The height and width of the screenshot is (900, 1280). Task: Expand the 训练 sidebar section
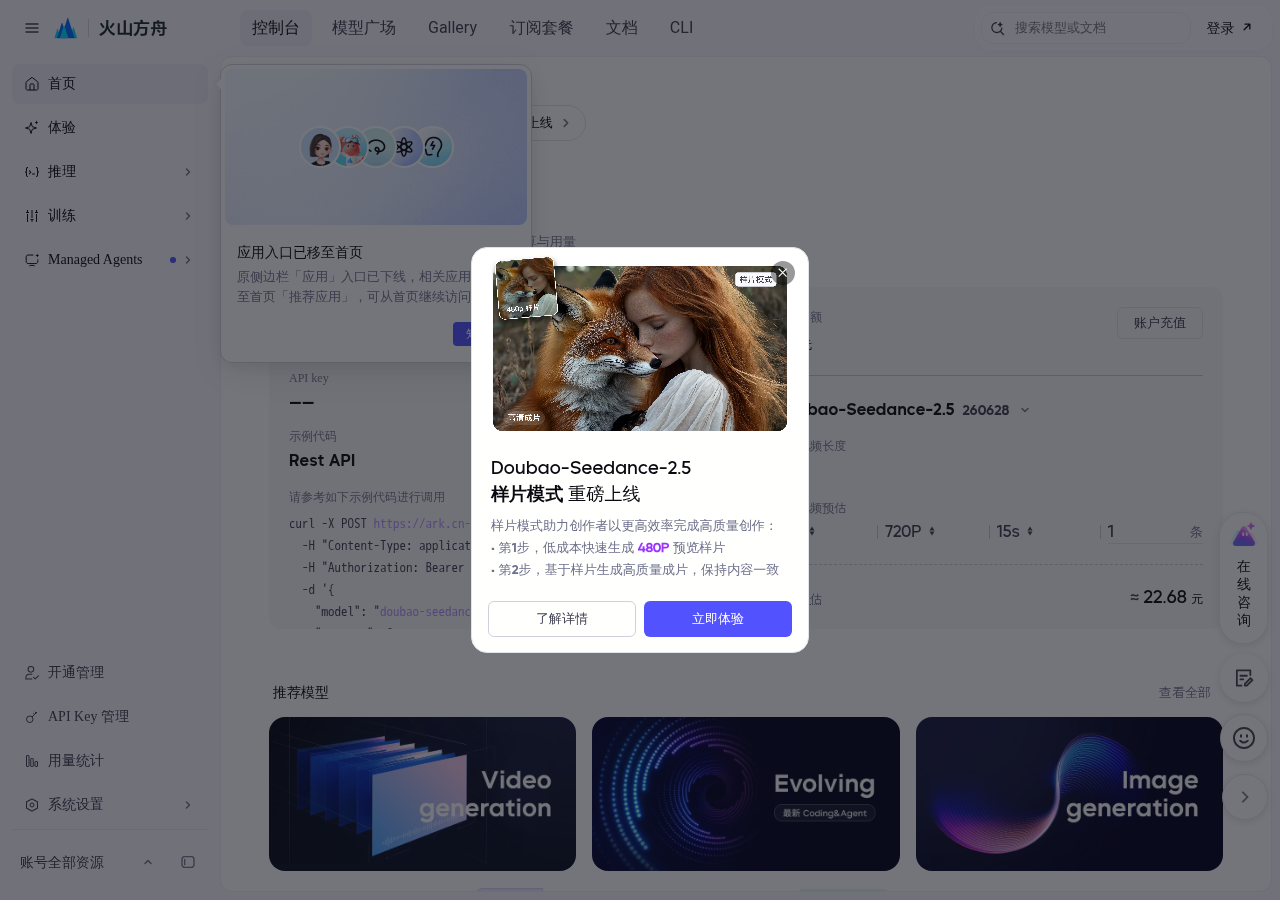coord(110,216)
